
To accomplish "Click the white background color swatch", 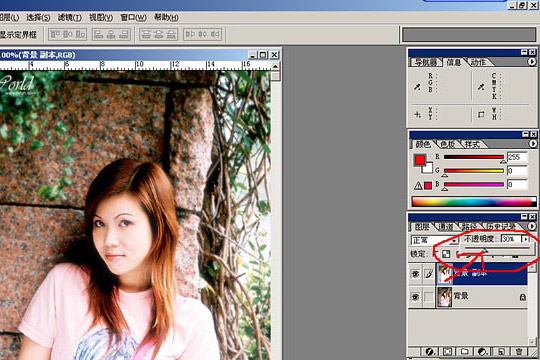I will tap(428, 168).
